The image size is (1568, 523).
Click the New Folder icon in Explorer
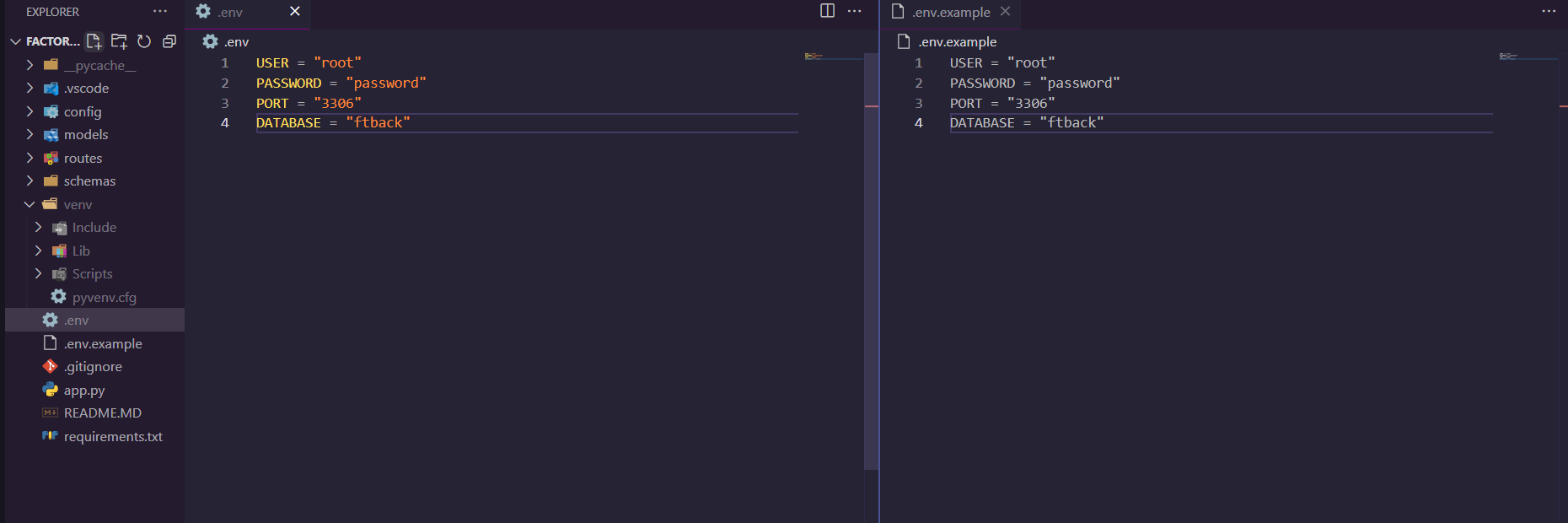click(120, 41)
